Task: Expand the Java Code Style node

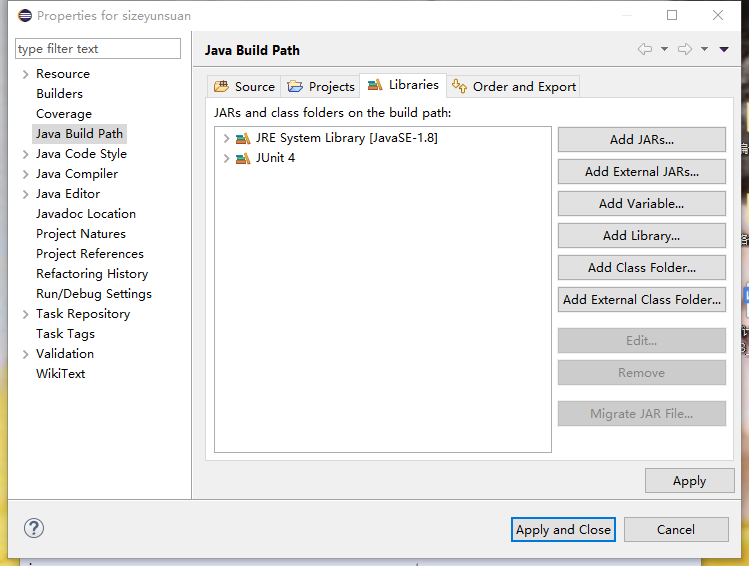Action: pos(26,154)
